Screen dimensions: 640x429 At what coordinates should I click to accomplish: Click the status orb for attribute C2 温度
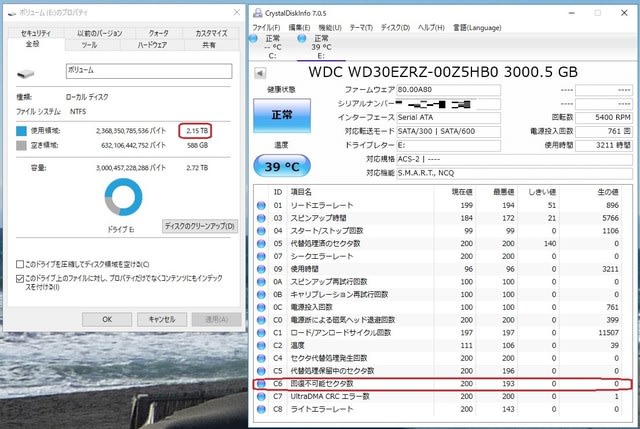pyautogui.click(x=261, y=345)
